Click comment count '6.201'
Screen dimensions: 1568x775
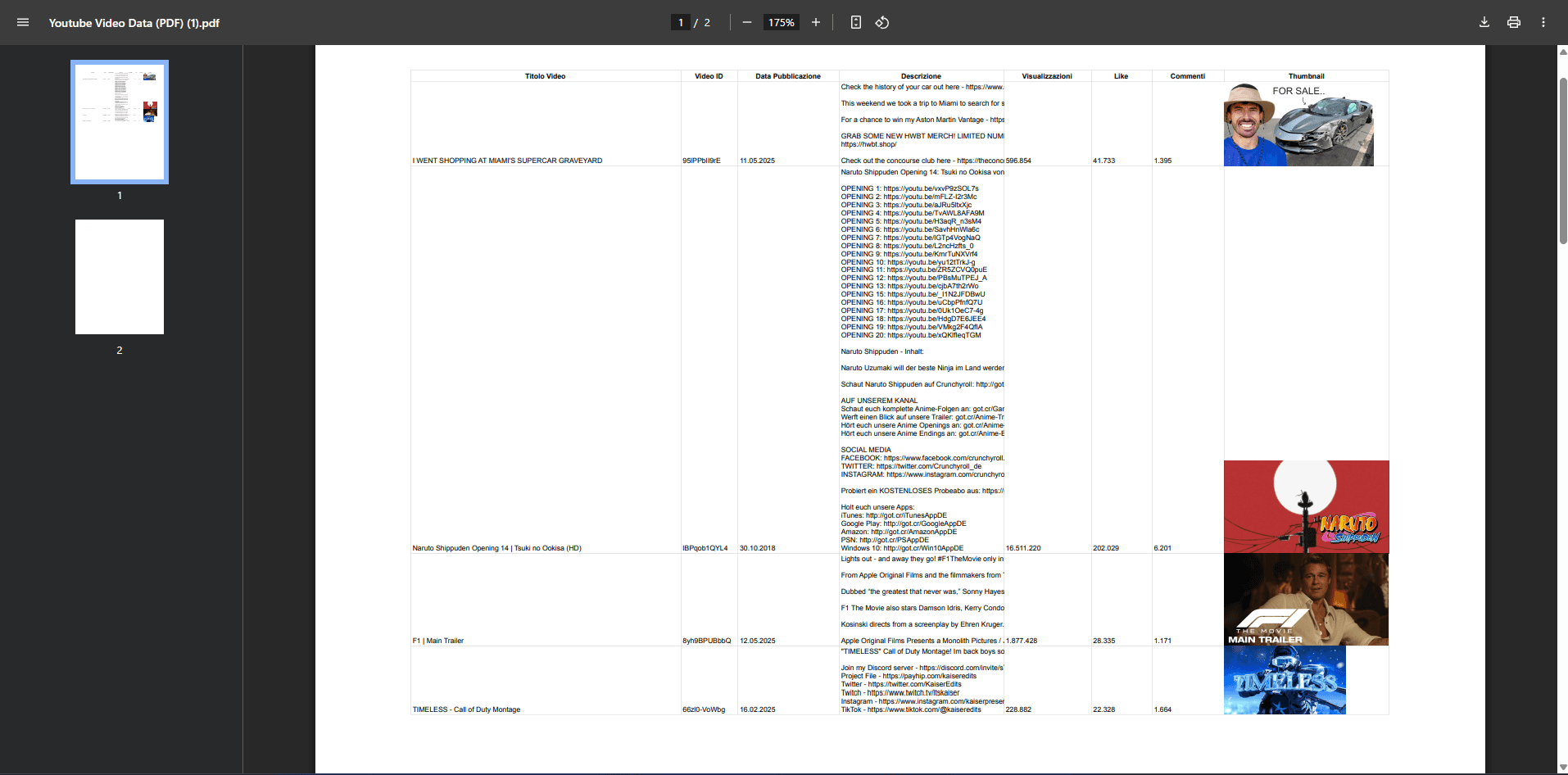[x=1162, y=548]
